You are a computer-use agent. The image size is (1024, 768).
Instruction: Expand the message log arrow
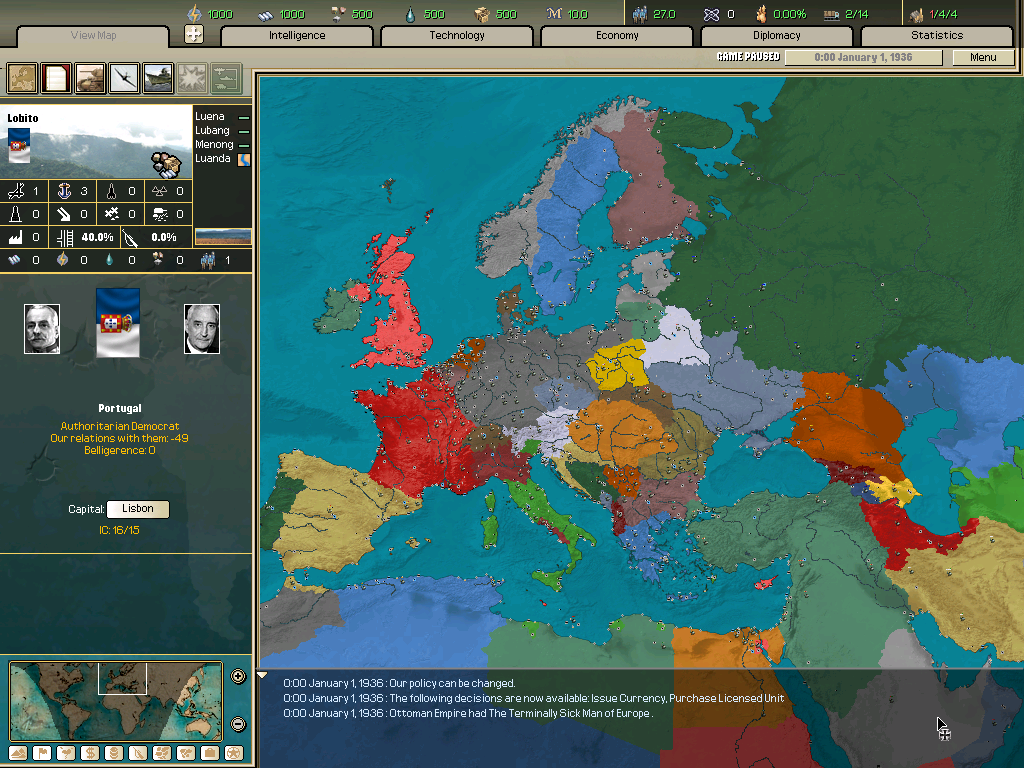pyautogui.click(x=262, y=673)
